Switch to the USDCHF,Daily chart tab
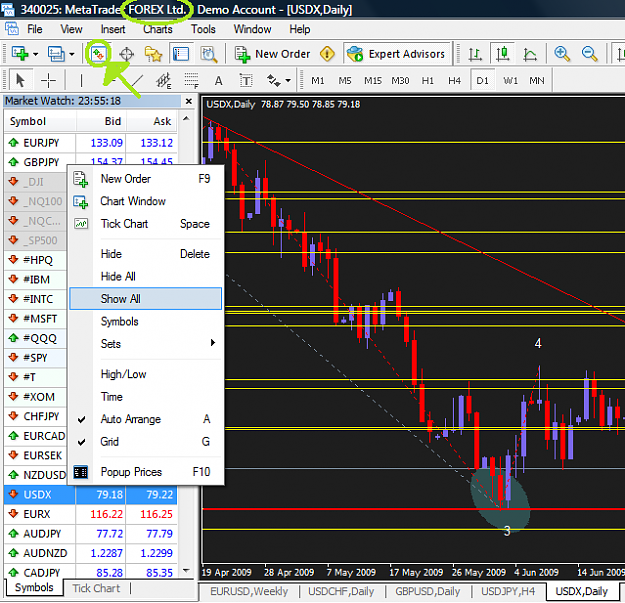Screen dimensions: 625x603 (x=341, y=591)
